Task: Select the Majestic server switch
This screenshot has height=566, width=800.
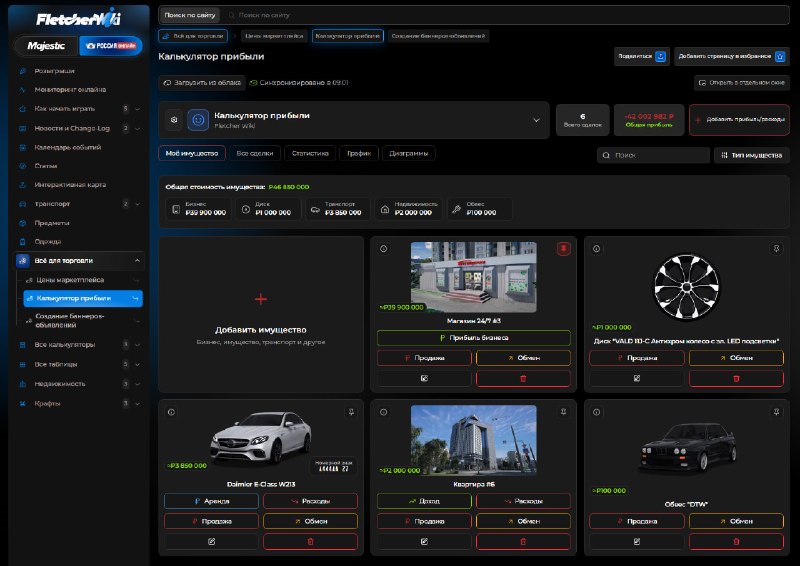Action: click(x=46, y=46)
